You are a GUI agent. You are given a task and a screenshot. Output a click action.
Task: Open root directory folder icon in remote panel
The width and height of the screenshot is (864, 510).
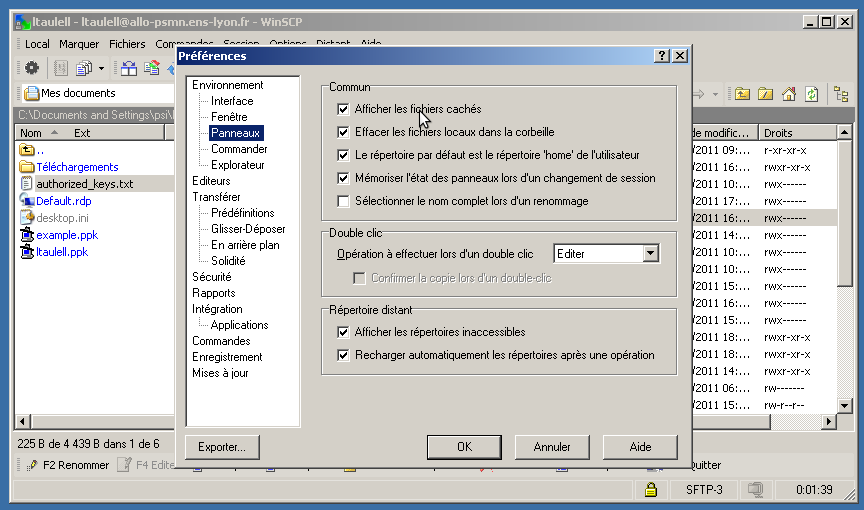765,94
